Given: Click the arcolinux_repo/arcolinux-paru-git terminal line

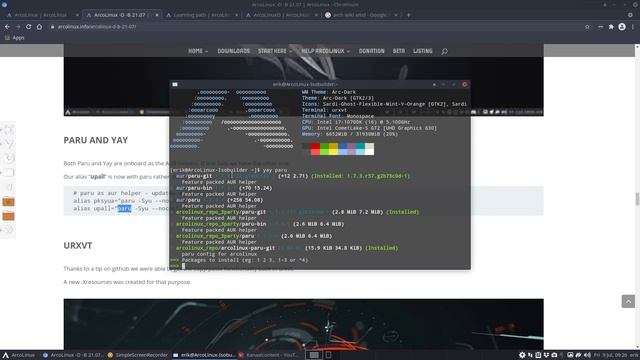Looking at the screenshot, I should coord(287,248).
